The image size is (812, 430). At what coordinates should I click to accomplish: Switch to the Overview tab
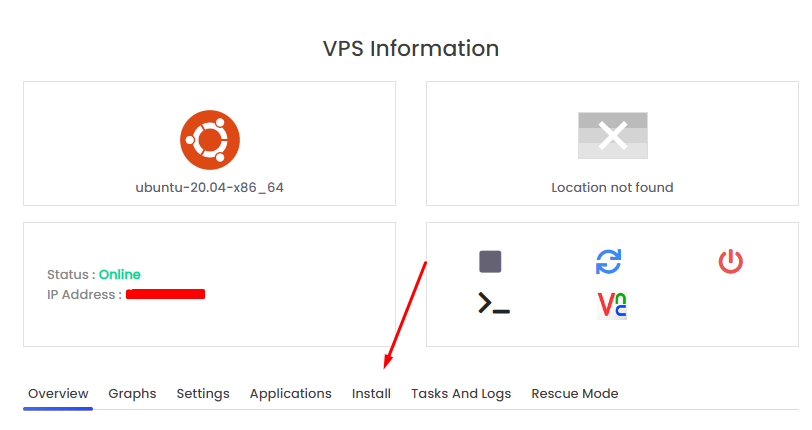pyautogui.click(x=58, y=394)
